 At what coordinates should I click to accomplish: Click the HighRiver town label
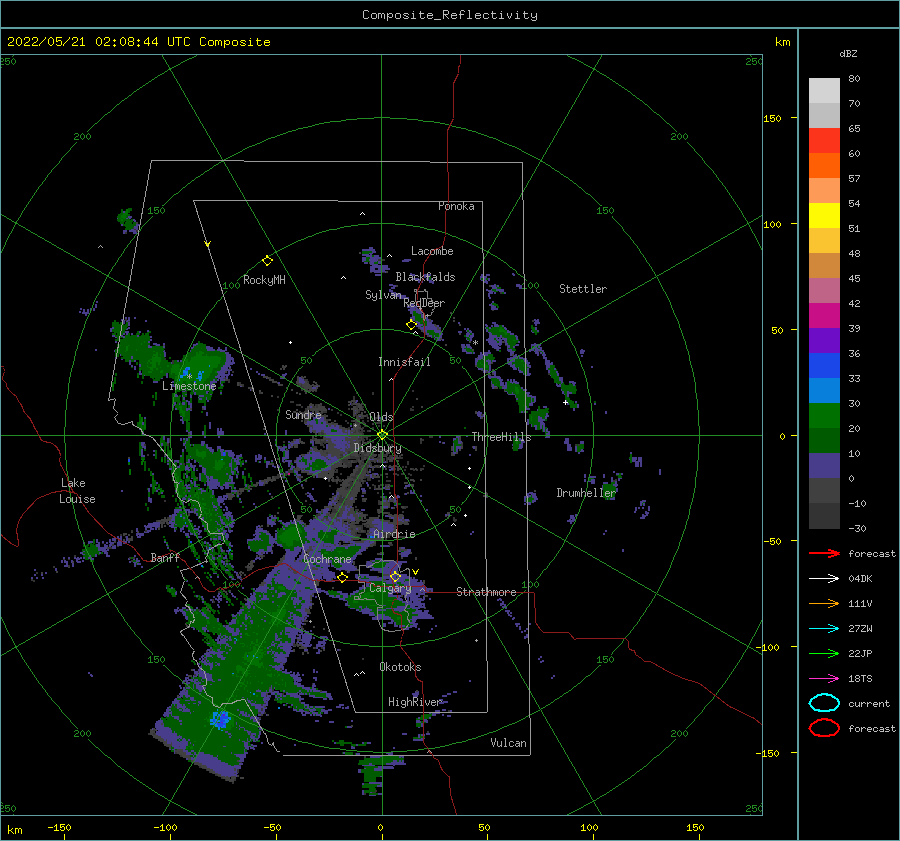pos(415,702)
